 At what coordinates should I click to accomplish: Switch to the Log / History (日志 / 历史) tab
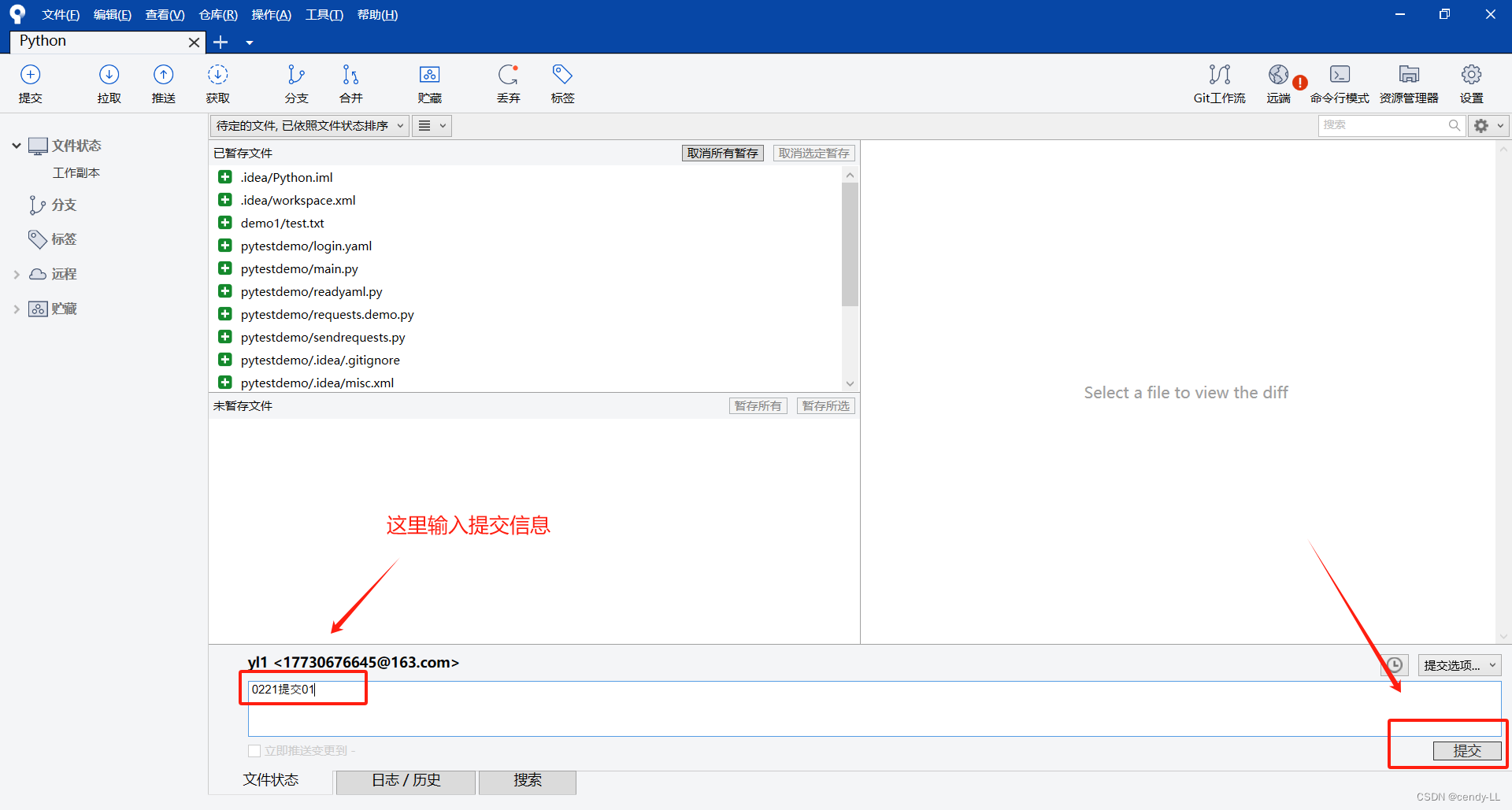(406, 781)
